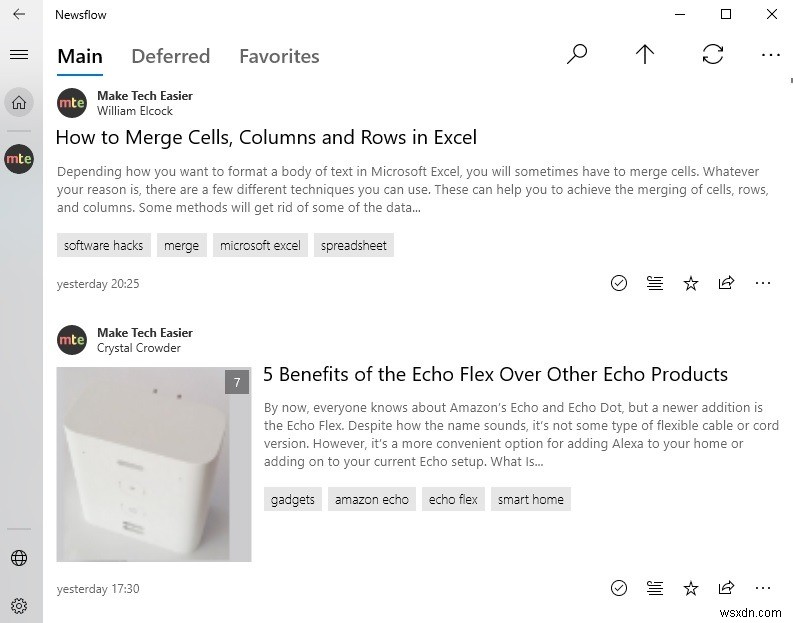Switch to the Deferred tab
Screen dimensions: 793x623
(x=170, y=56)
